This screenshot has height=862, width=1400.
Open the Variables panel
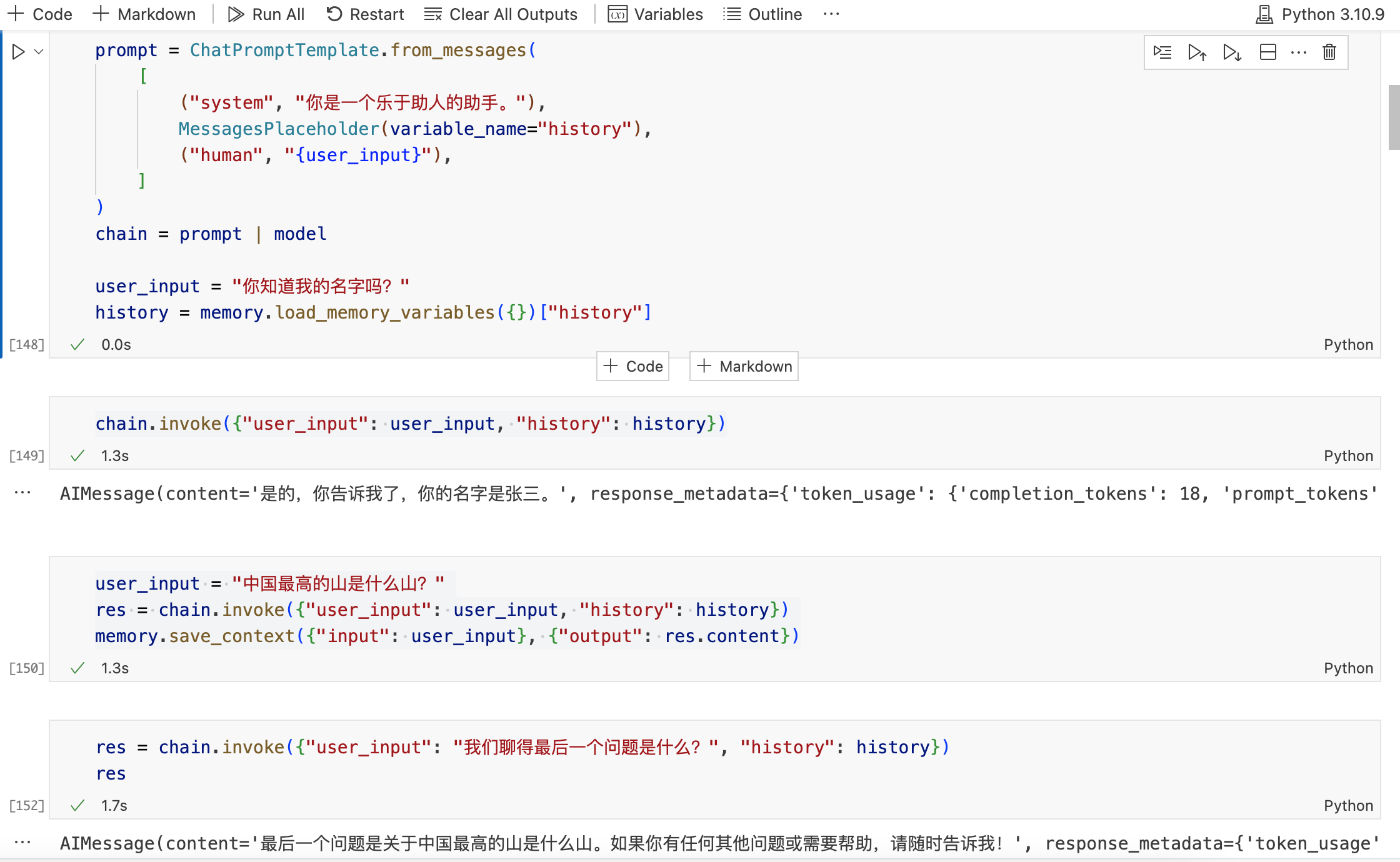656,14
